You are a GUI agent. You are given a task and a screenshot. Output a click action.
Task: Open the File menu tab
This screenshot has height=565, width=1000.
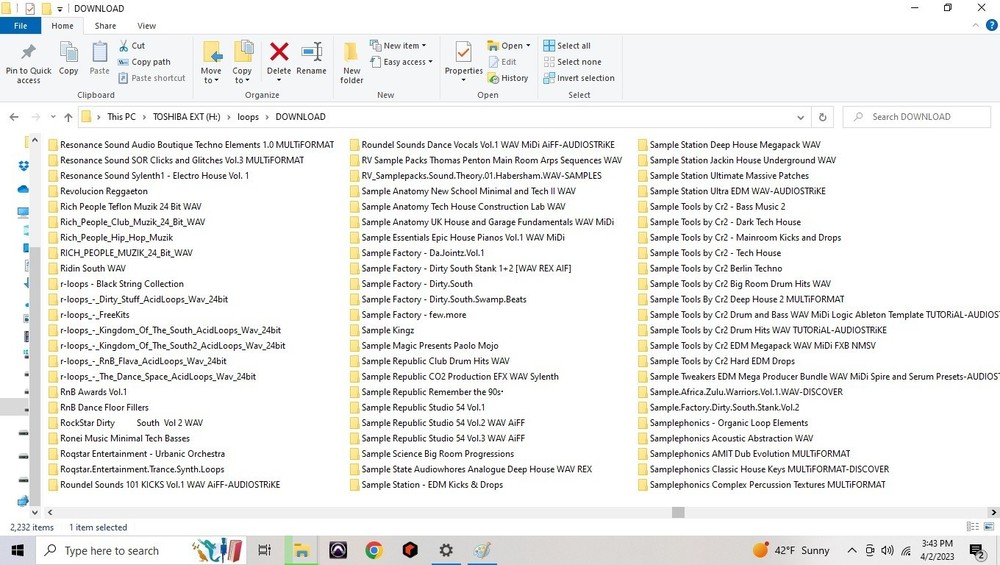click(20, 26)
